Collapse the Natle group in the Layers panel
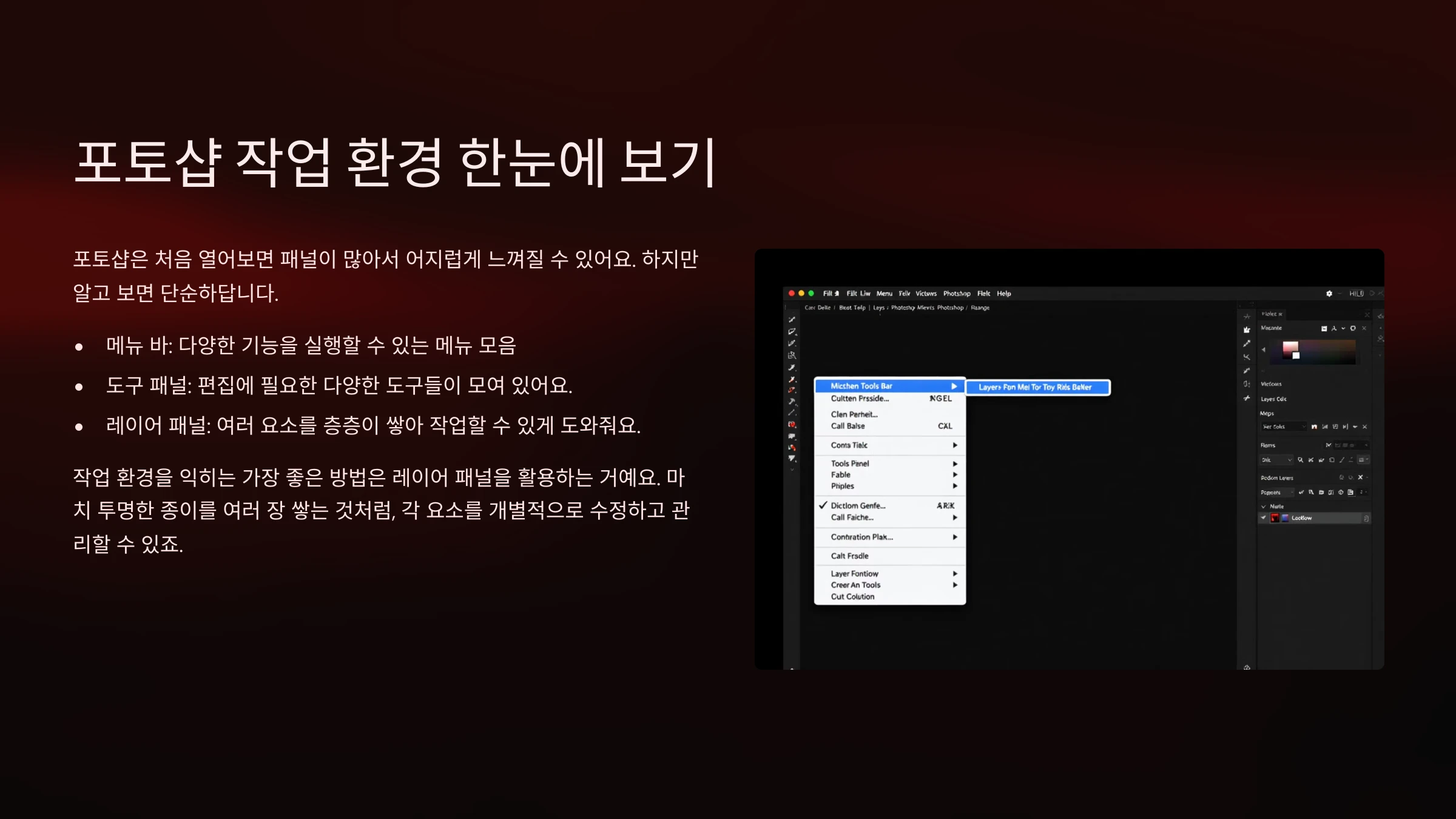Screen dimensions: 1456x819 click(1263, 507)
